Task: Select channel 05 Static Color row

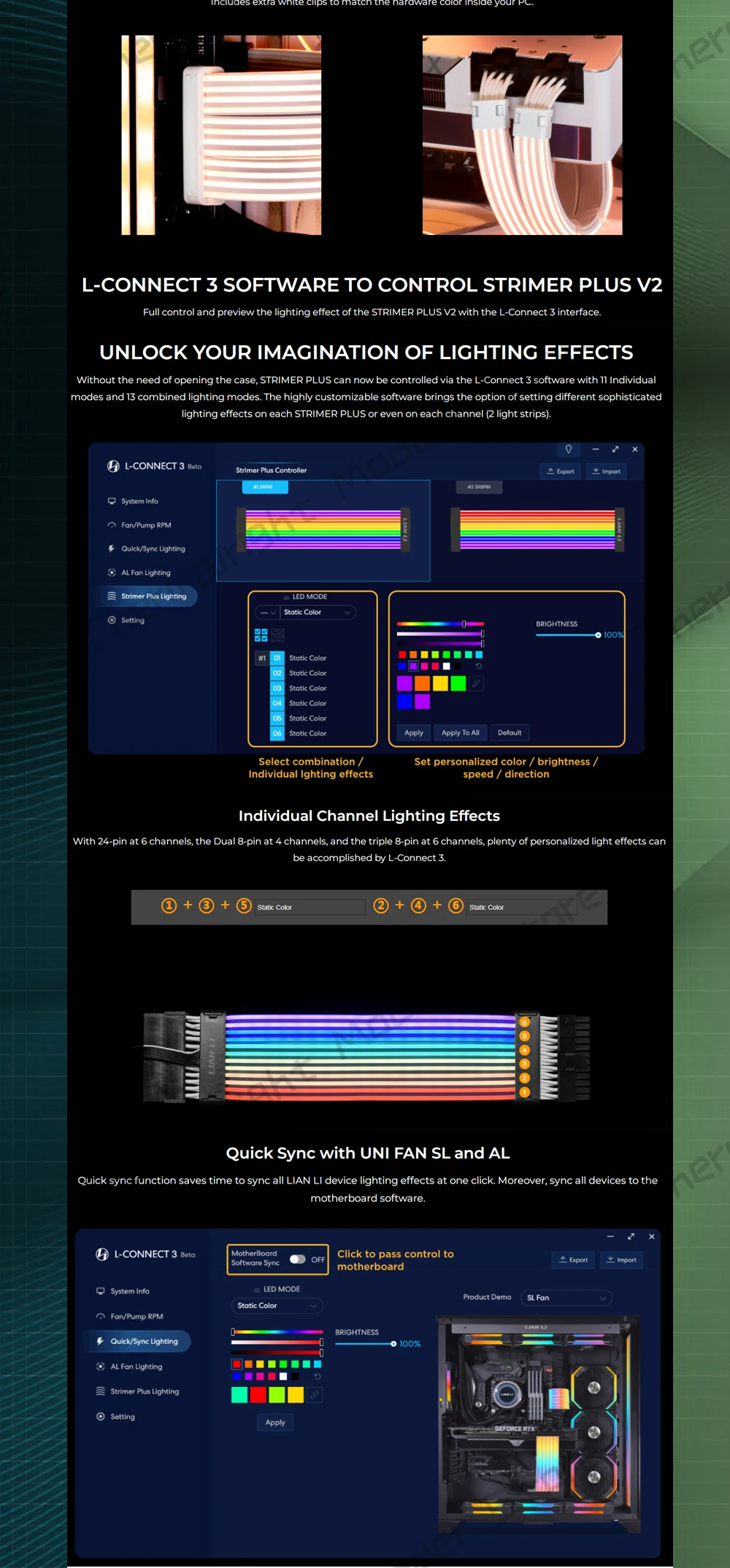Action: [299, 719]
